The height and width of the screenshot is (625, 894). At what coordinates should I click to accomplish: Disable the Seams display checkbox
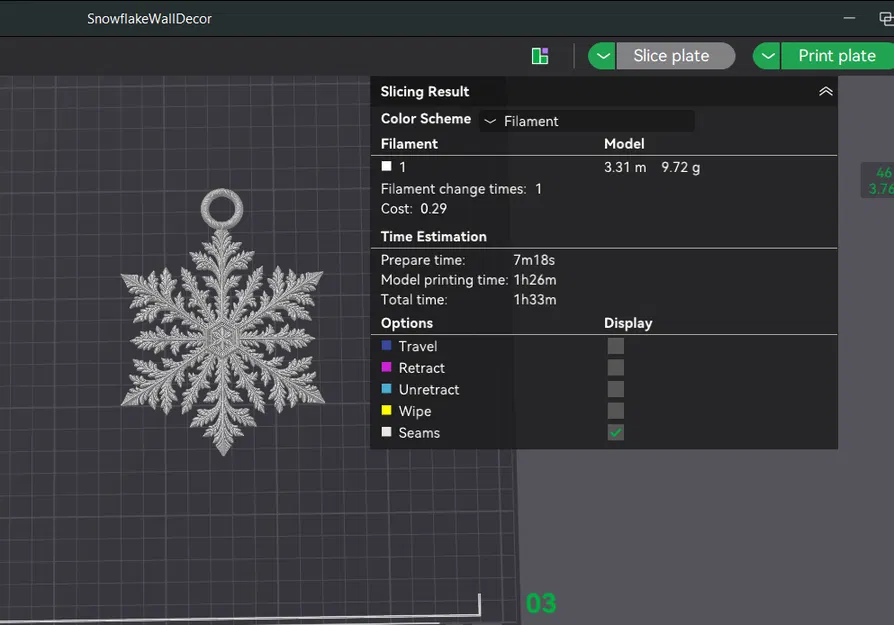click(x=616, y=432)
